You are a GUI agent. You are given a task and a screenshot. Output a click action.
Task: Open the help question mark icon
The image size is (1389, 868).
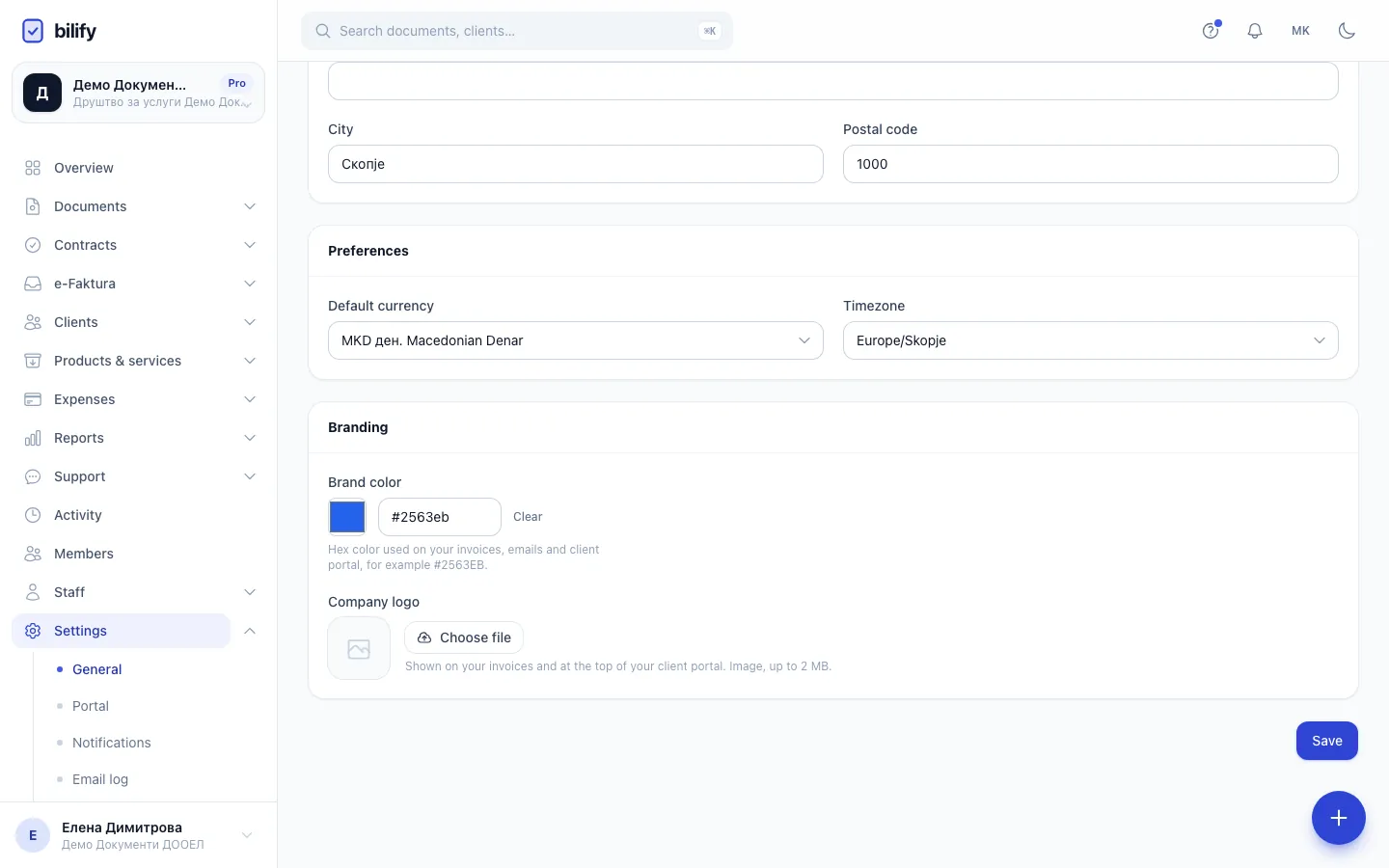[1211, 31]
